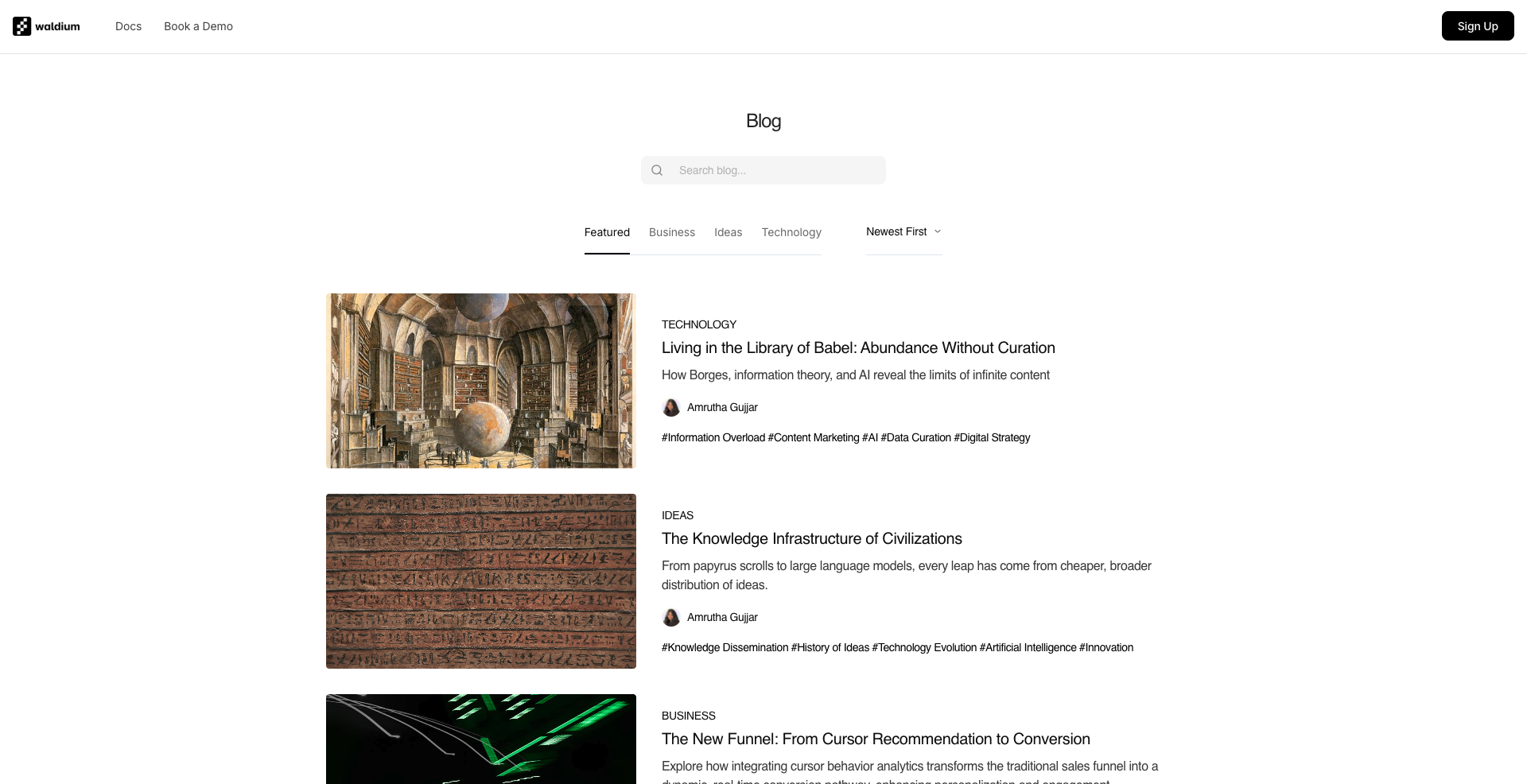Switch to the Technology tab
Image resolution: width=1527 pixels, height=784 pixels.
tap(791, 232)
